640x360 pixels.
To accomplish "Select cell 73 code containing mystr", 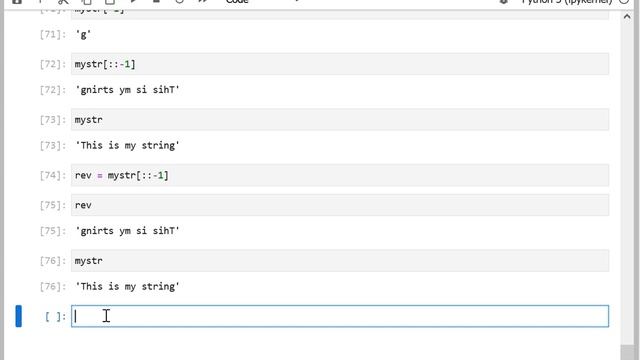I will coord(340,120).
